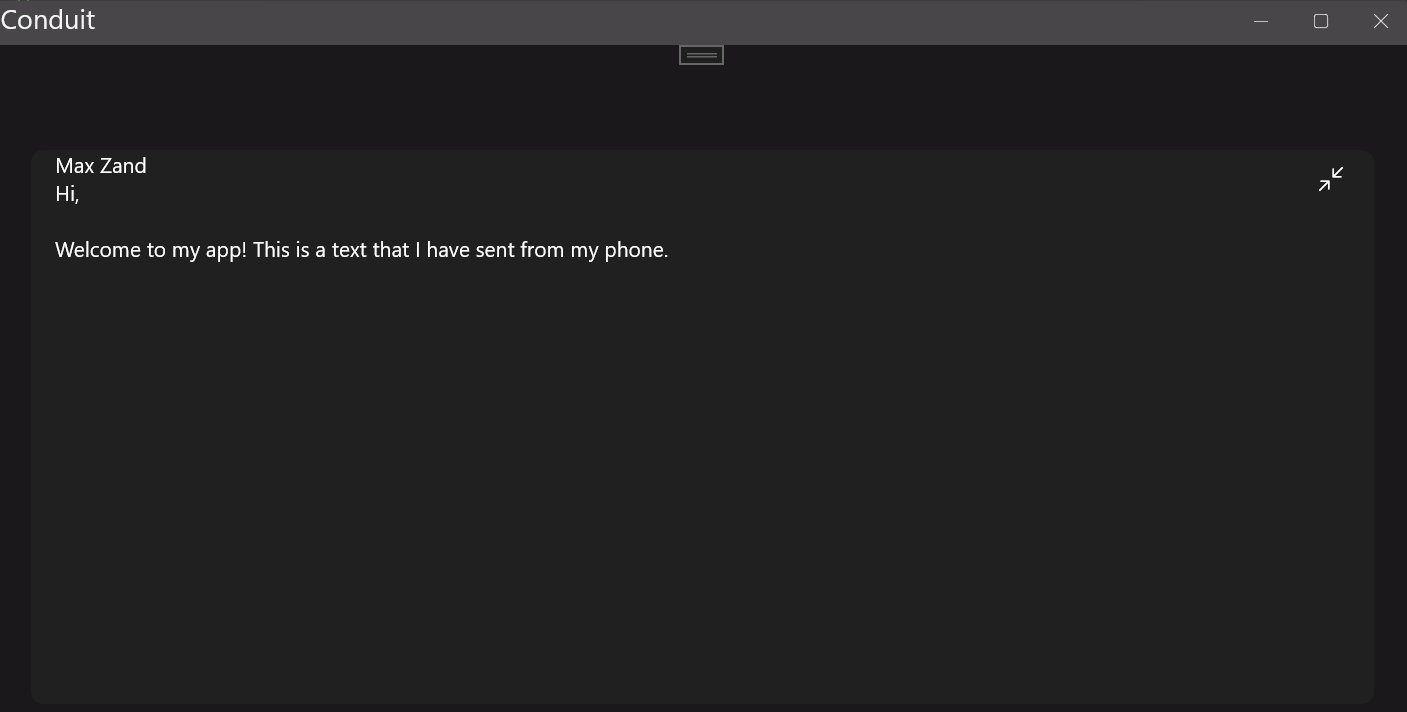The height and width of the screenshot is (712, 1407).
Task: Click the word "have" in the message
Action: click(x=448, y=250)
